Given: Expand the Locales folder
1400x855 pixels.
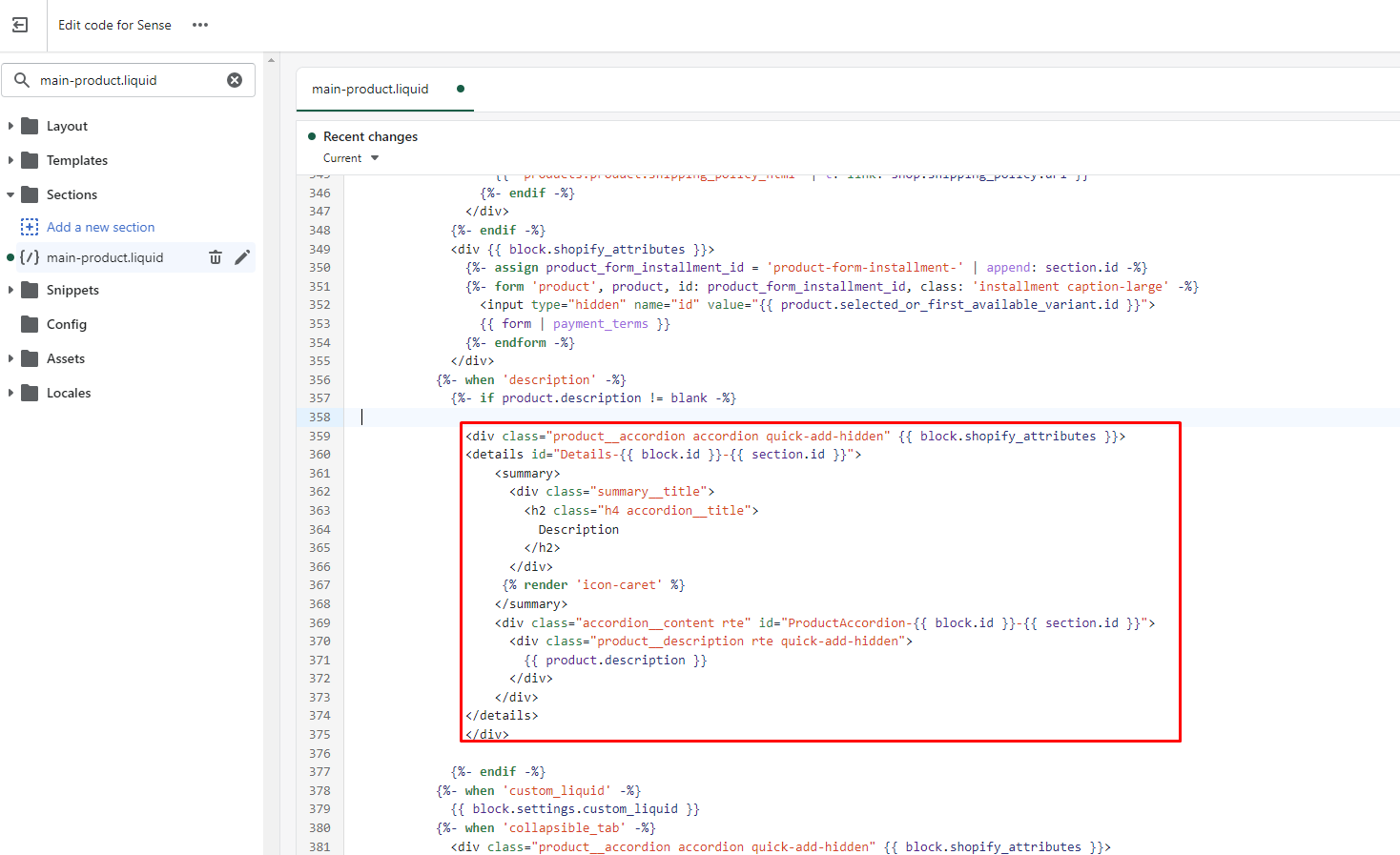Looking at the screenshot, I should (x=10, y=393).
